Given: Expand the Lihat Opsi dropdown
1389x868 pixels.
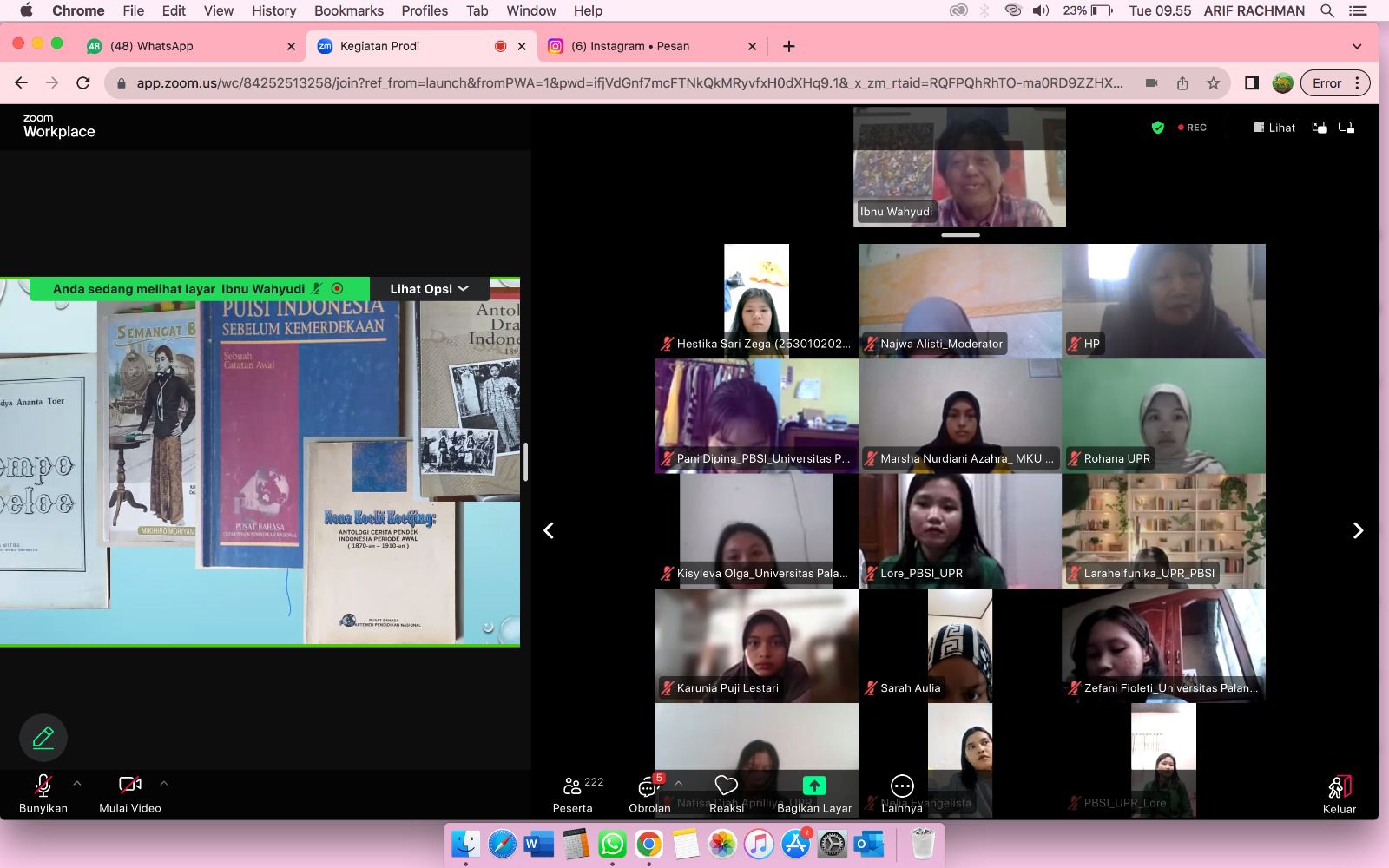Looking at the screenshot, I should point(429,289).
